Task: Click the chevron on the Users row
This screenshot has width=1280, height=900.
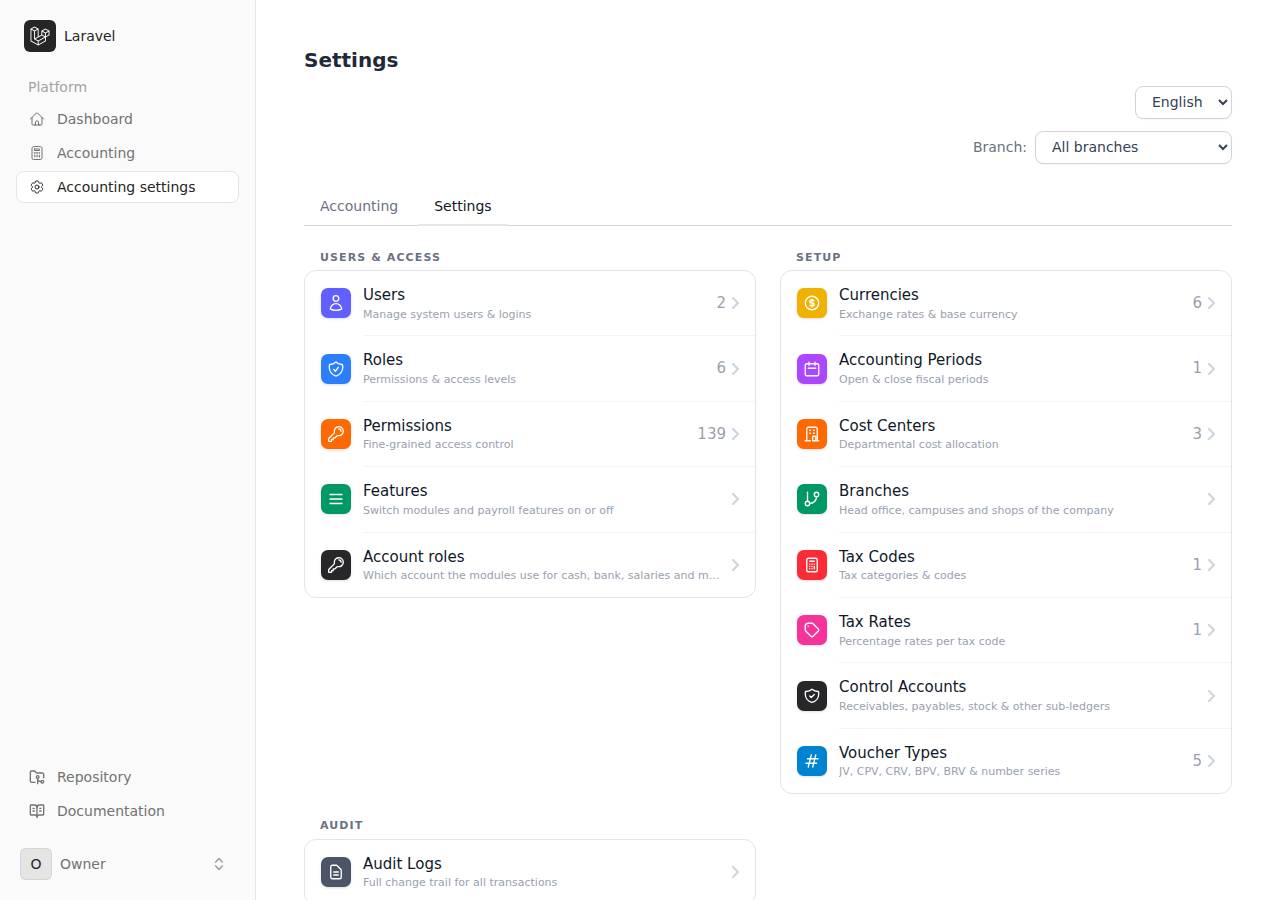Action: (735, 303)
